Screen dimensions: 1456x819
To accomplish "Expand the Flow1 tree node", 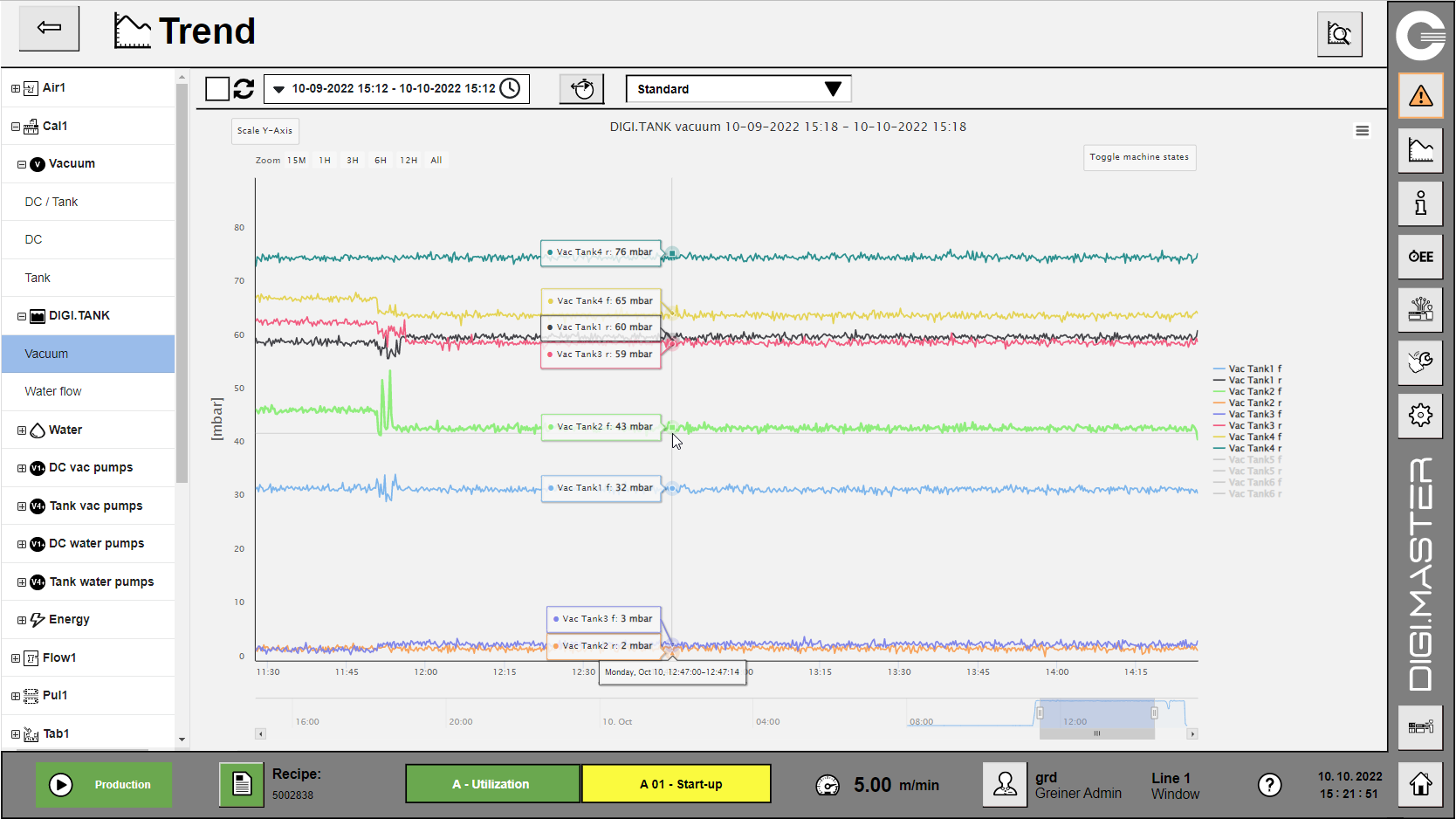I will point(15,658).
